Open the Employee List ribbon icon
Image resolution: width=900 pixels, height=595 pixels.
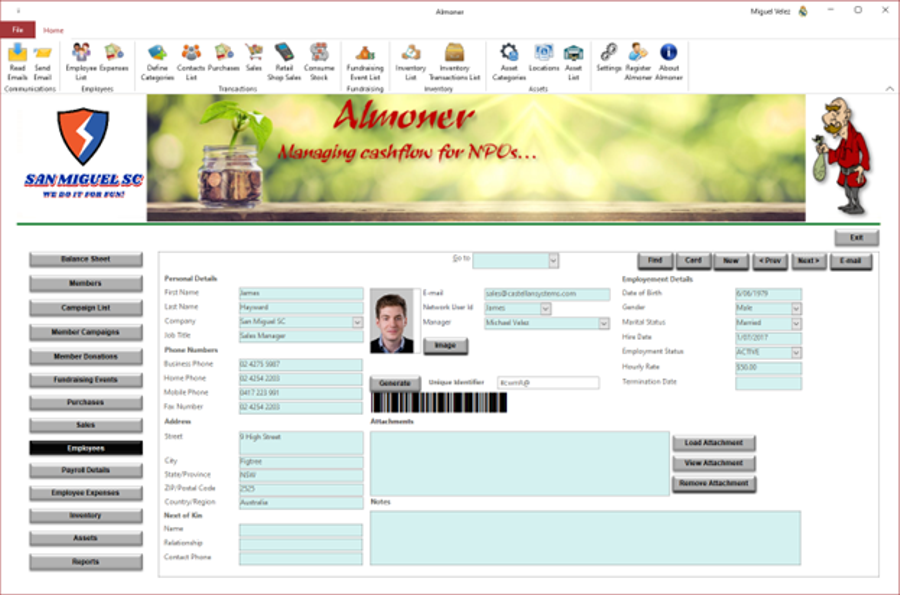(81, 62)
